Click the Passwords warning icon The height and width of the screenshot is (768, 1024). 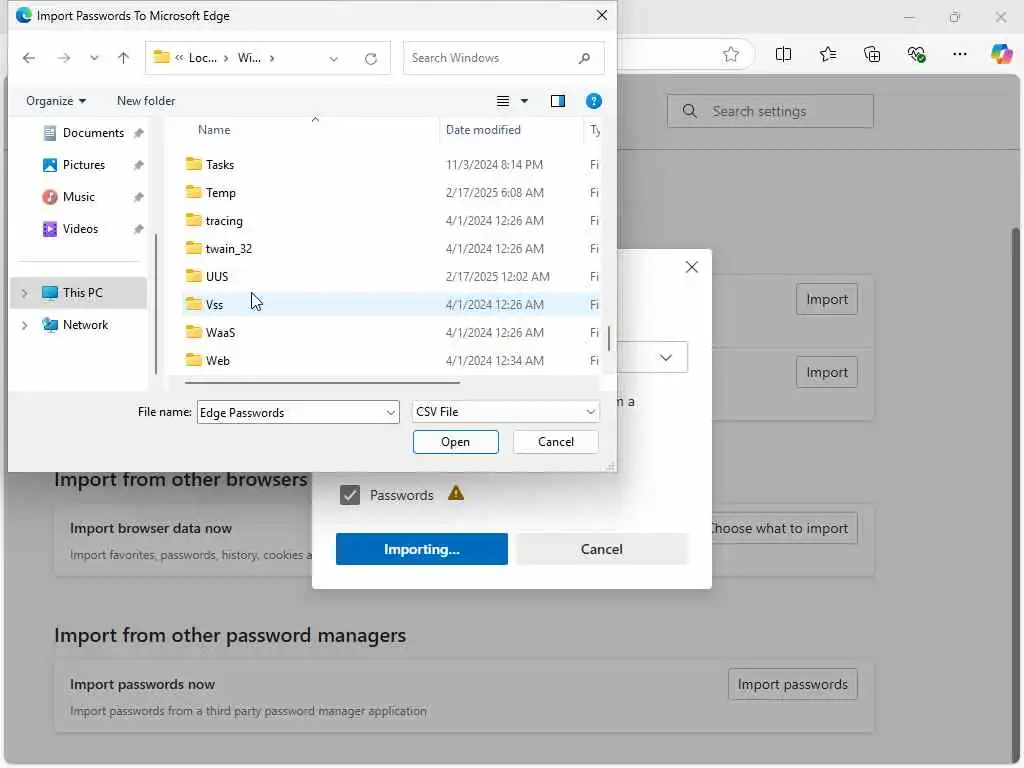click(456, 494)
